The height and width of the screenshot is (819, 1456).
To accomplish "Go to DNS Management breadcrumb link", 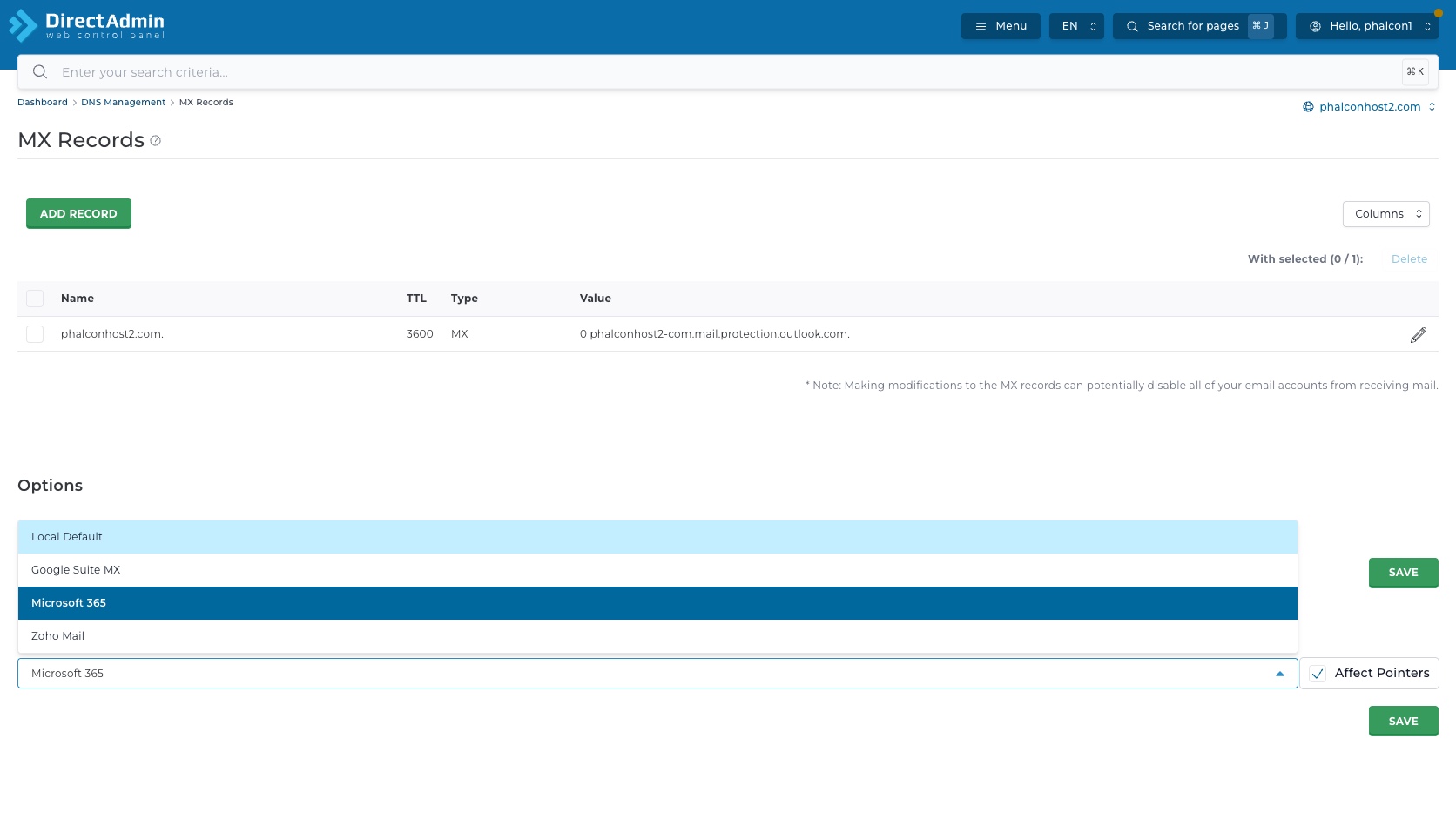I will click(123, 103).
